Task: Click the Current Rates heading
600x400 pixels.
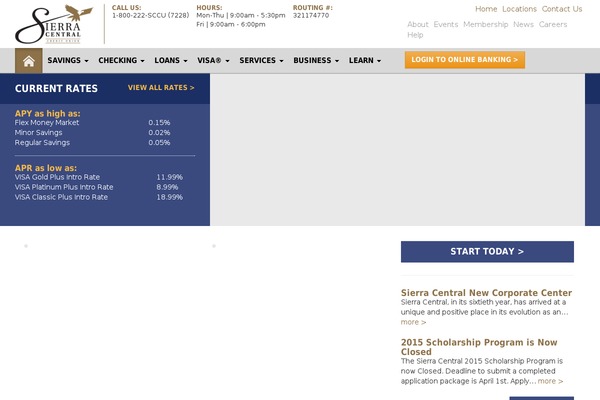Action: point(56,88)
